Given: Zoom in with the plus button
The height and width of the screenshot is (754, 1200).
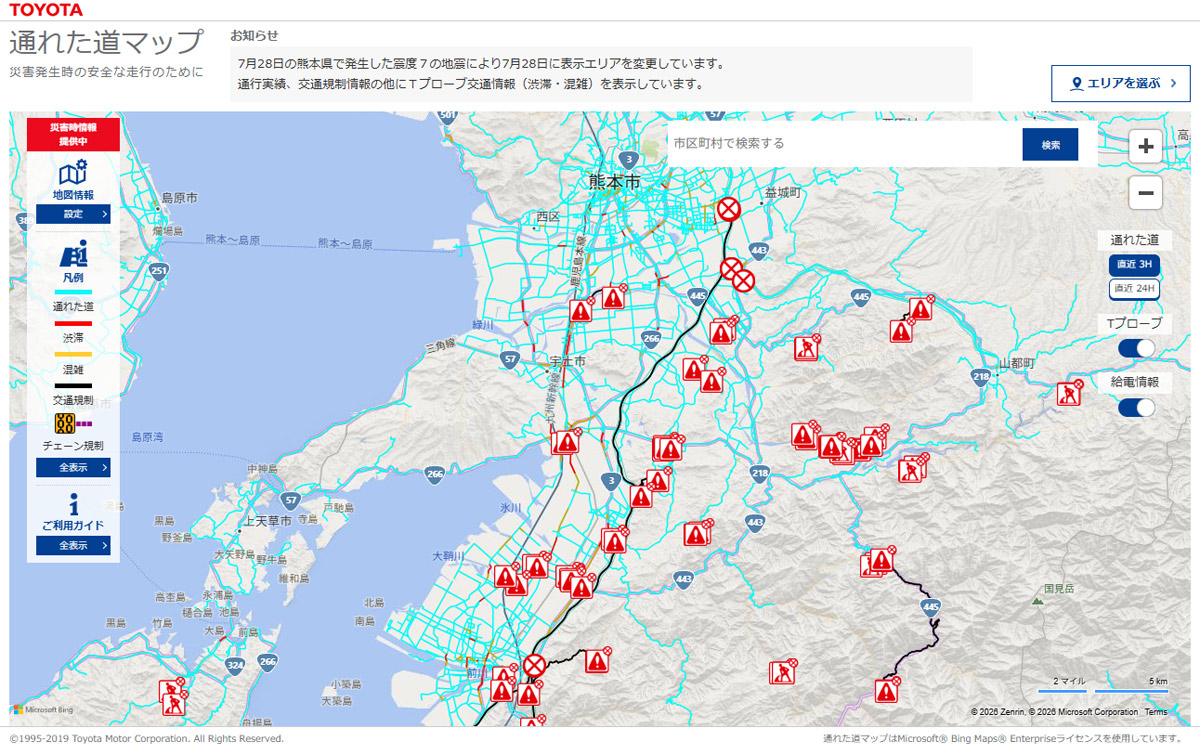Looking at the screenshot, I should 1146,146.
